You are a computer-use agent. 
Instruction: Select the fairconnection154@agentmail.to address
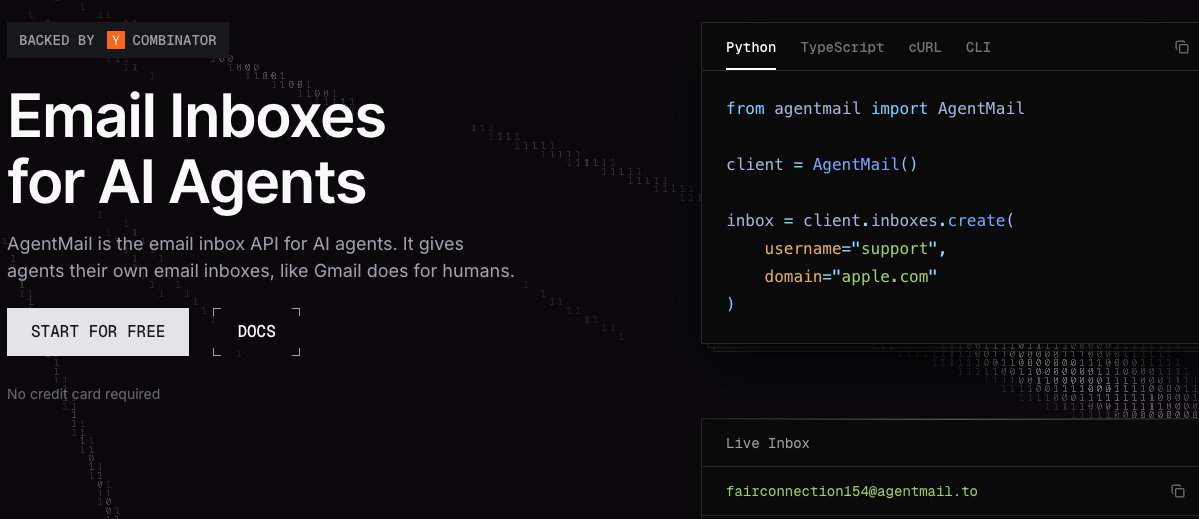coord(851,491)
